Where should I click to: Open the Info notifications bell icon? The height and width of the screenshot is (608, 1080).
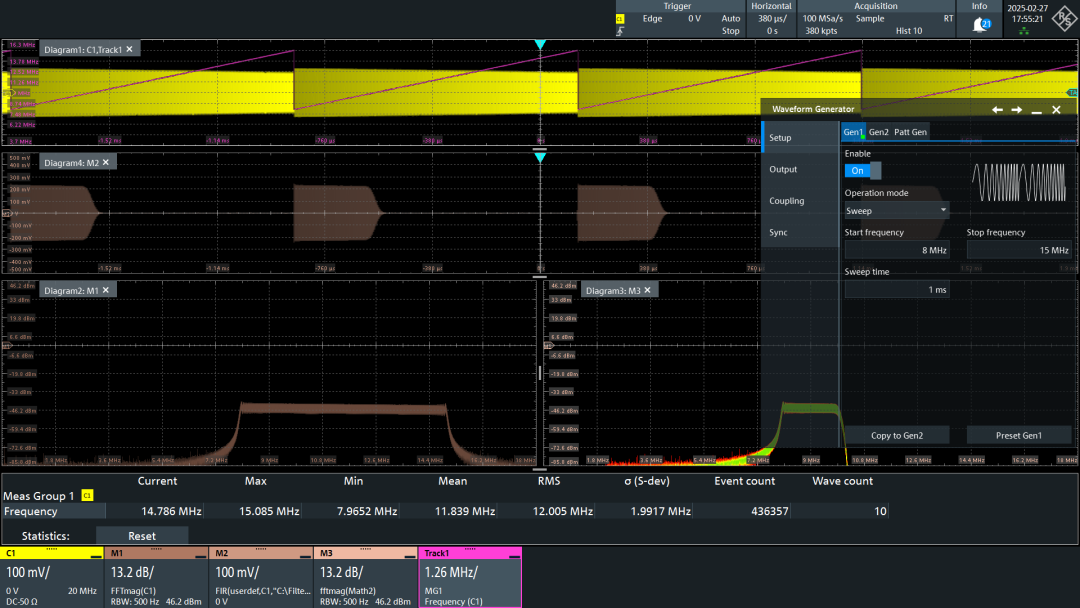pyautogui.click(x=980, y=25)
